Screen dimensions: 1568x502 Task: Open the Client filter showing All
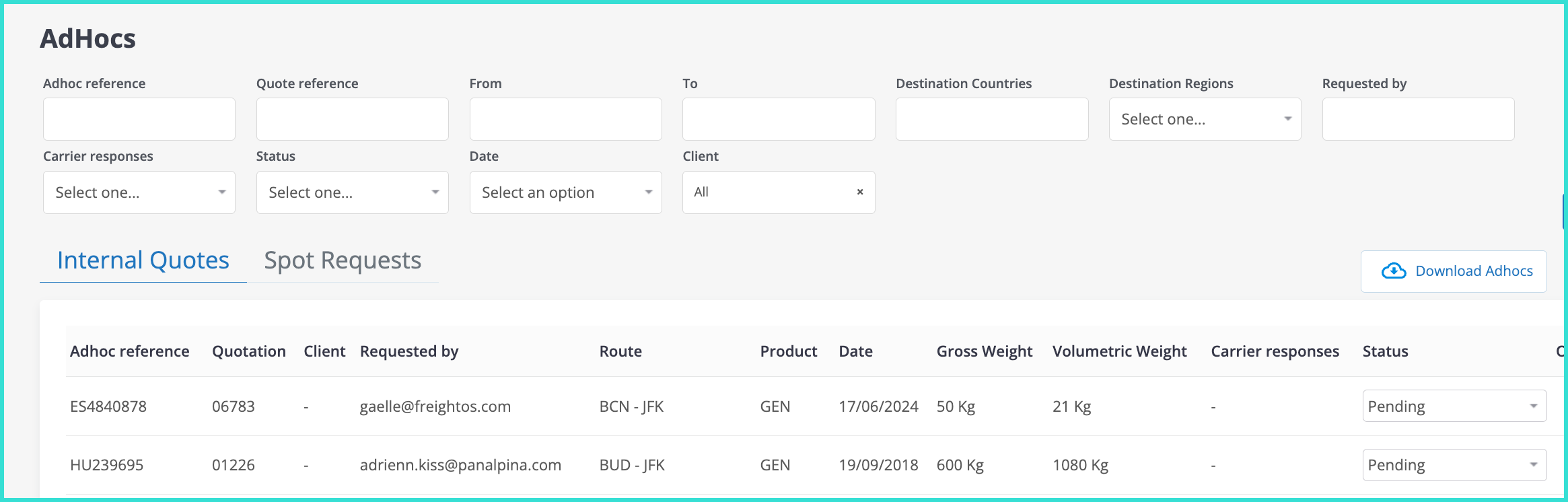(x=767, y=192)
